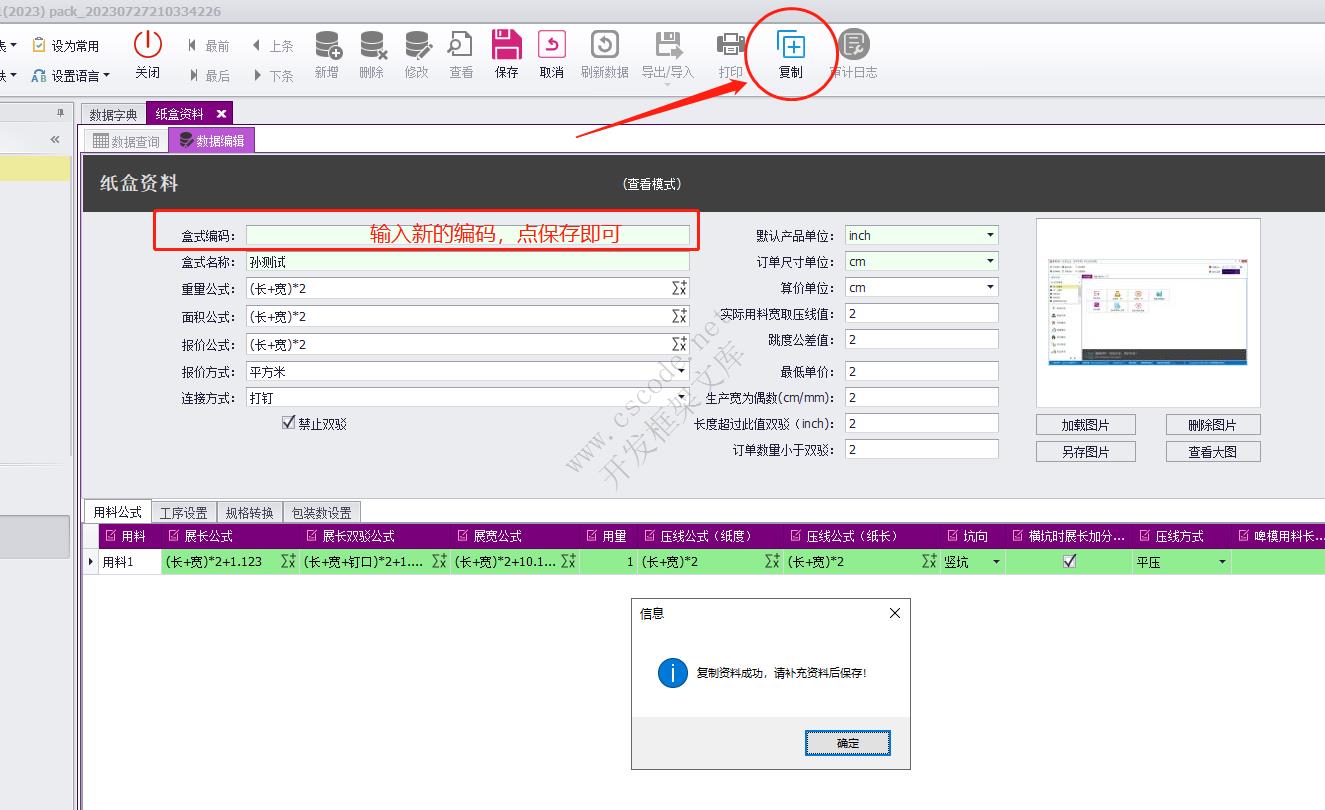Click the circled 复制 (copy) icon
1325x810 pixels.
point(790,50)
